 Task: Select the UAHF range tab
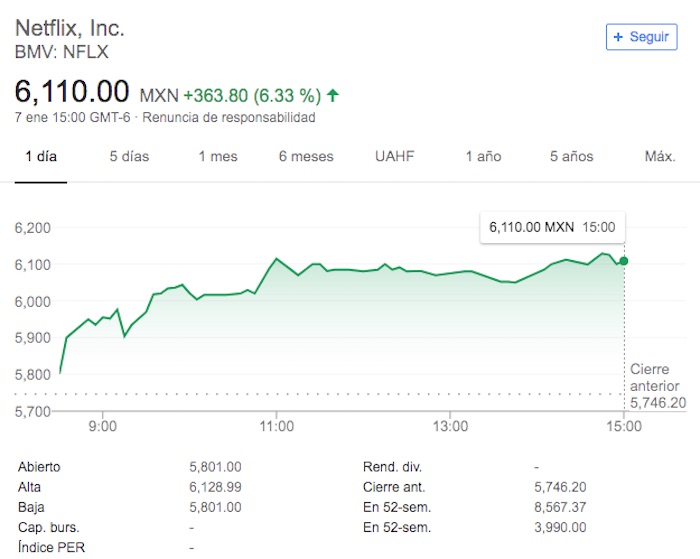coord(394,156)
